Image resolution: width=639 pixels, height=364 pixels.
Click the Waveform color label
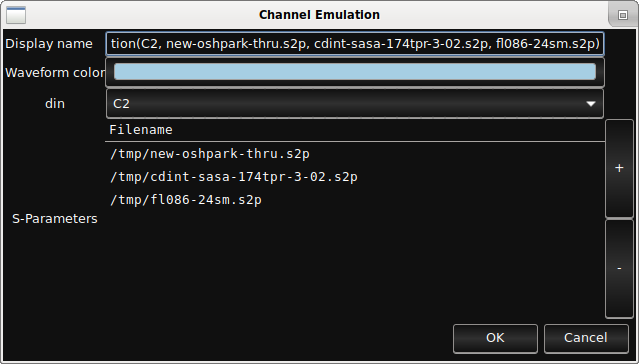coord(55,73)
